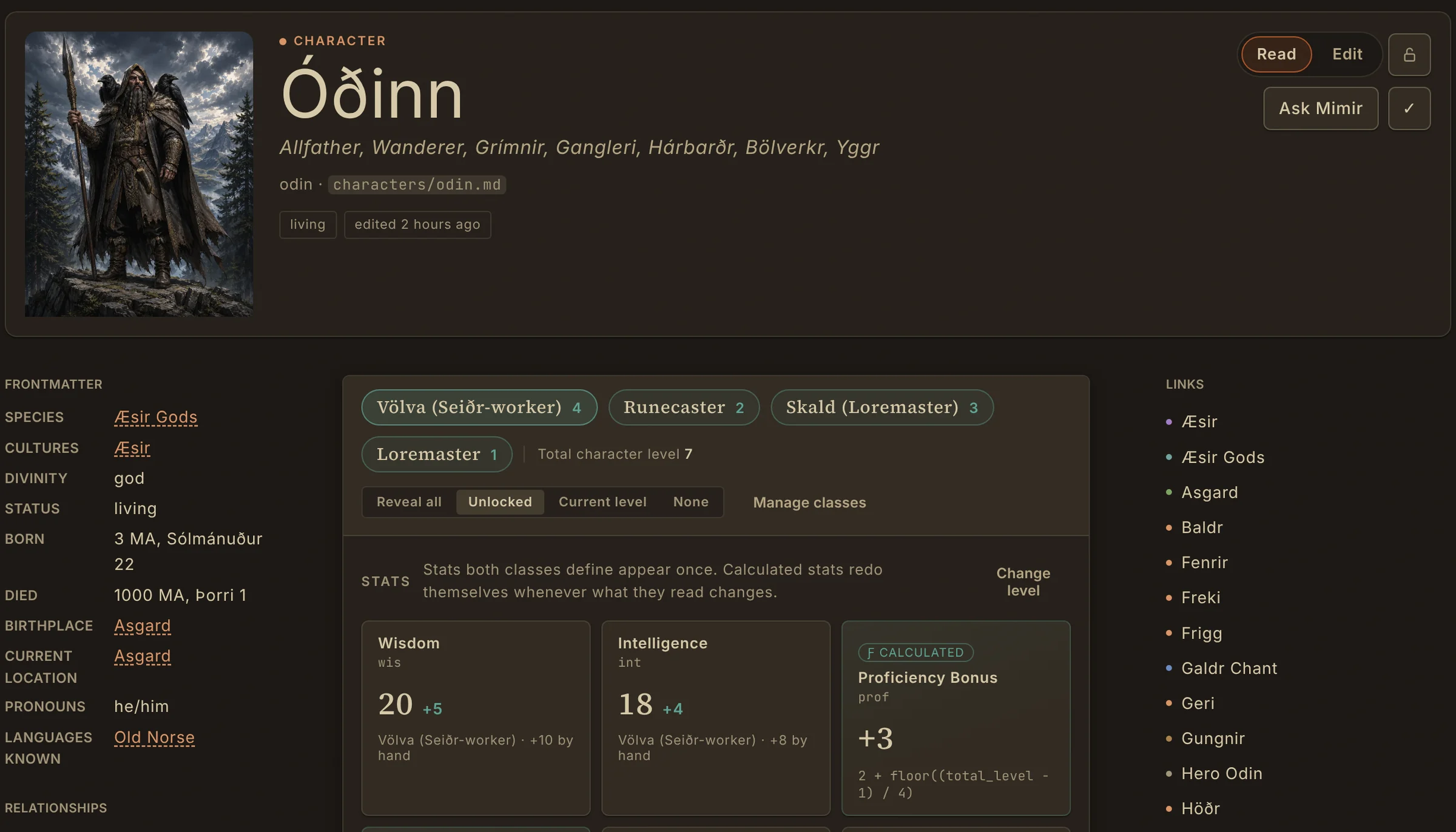Click the CALCULATED badge
1456x832 pixels.
tap(915, 653)
